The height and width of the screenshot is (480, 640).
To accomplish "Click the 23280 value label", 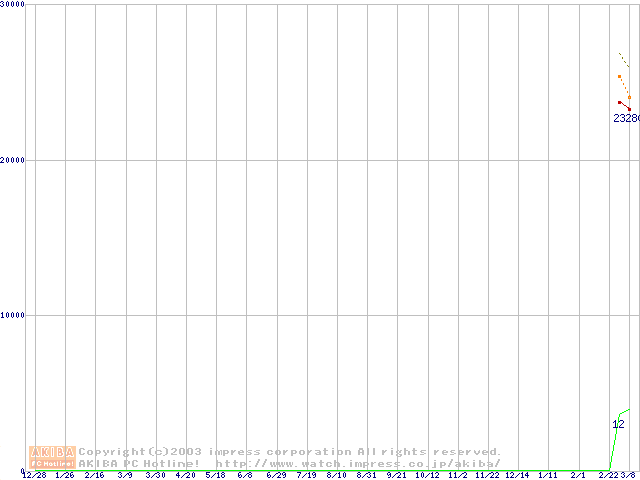I will pos(626,118).
